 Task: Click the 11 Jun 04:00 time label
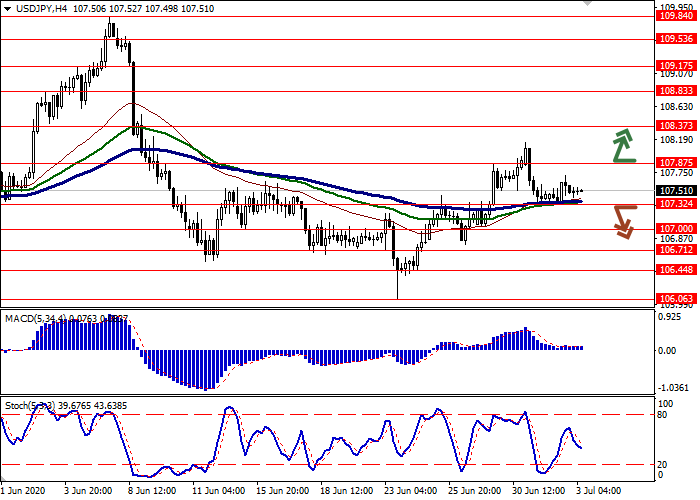coord(219,491)
